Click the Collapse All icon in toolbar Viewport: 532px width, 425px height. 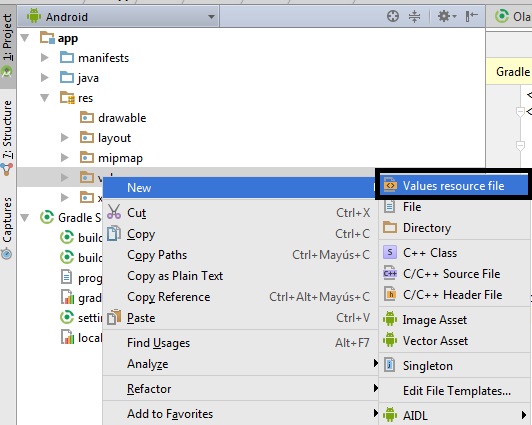414,16
